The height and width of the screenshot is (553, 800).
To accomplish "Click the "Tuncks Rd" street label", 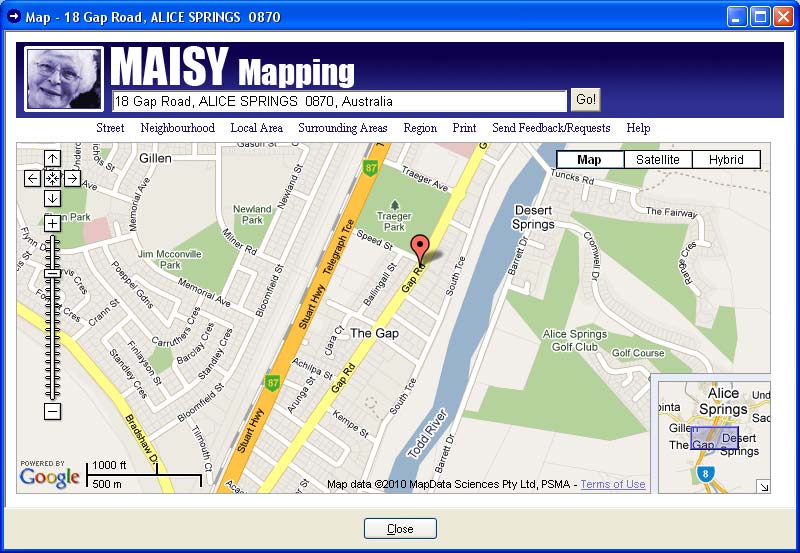I will point(572,177).
